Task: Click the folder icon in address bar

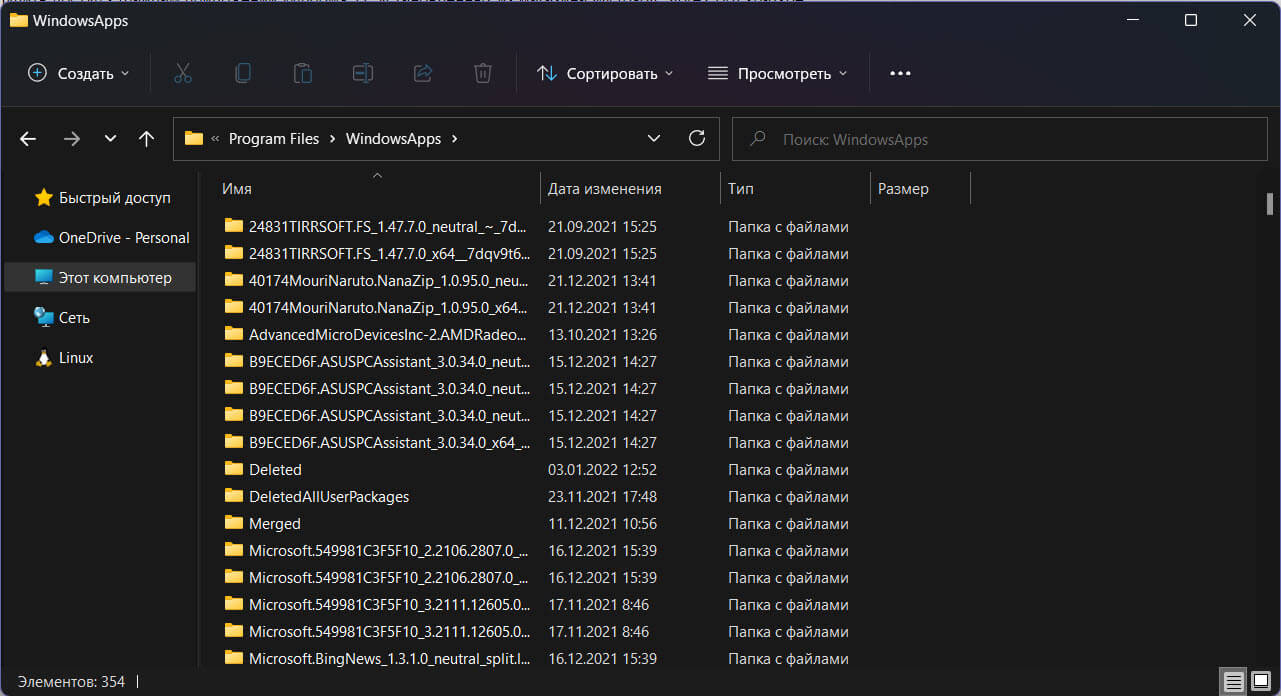Action: point(194,138)
